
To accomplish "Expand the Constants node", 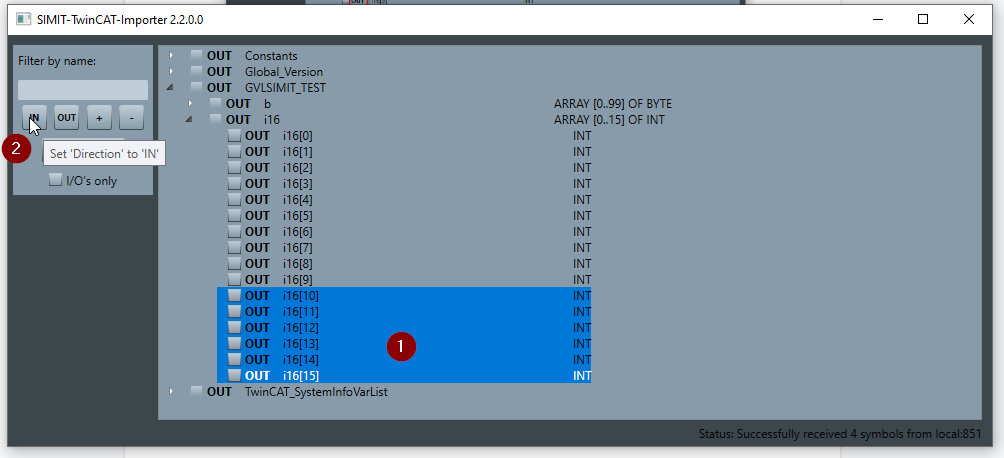I will tap(171, 56).
